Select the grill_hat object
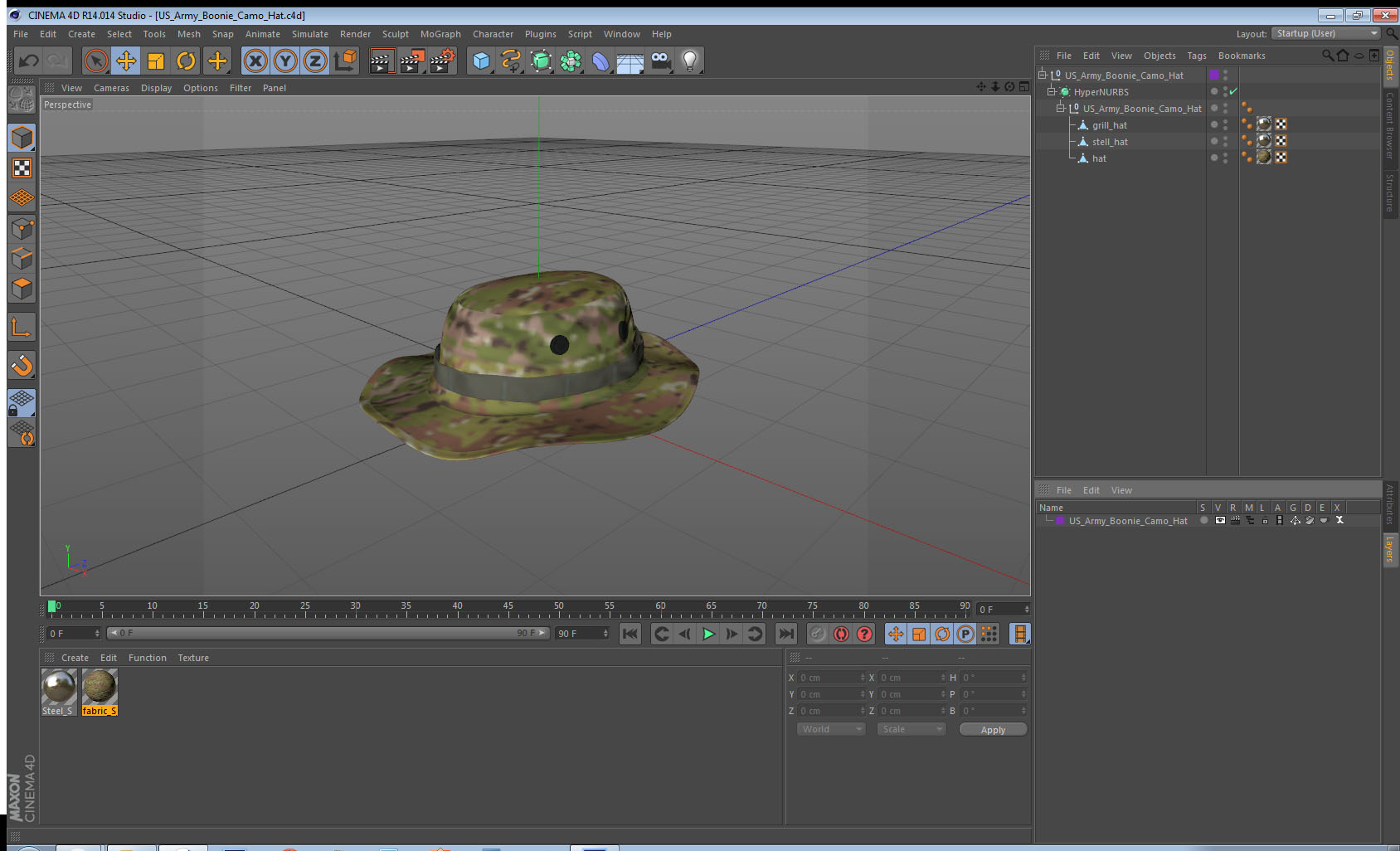Viewport: 1400px width, 851px height. point(1109,125)
